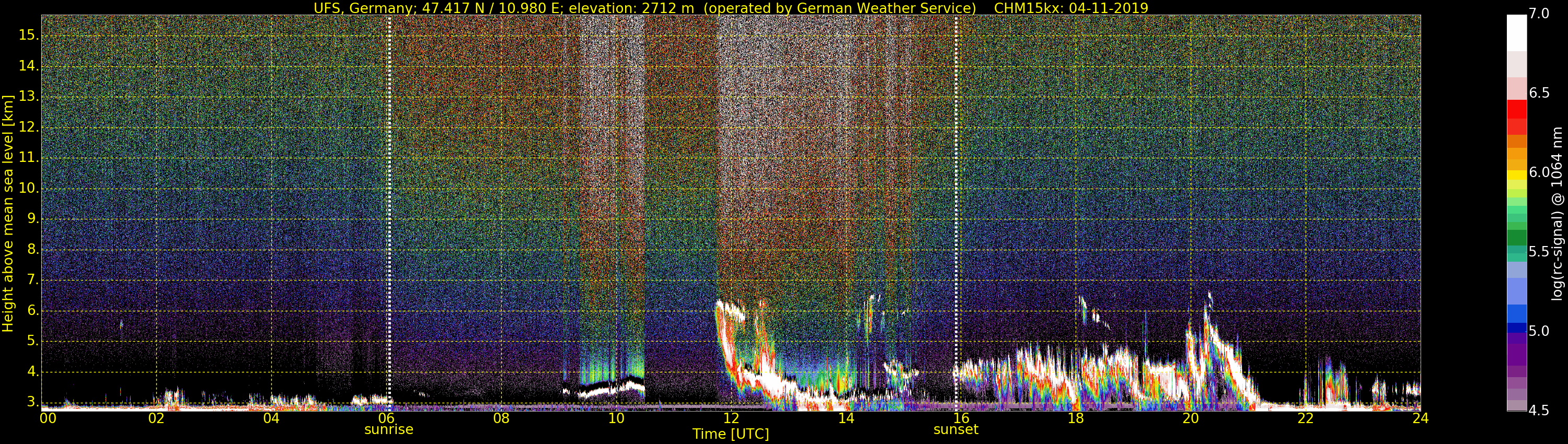
Task: Click the '06' time axis tick label
Action: click(387, 418)
